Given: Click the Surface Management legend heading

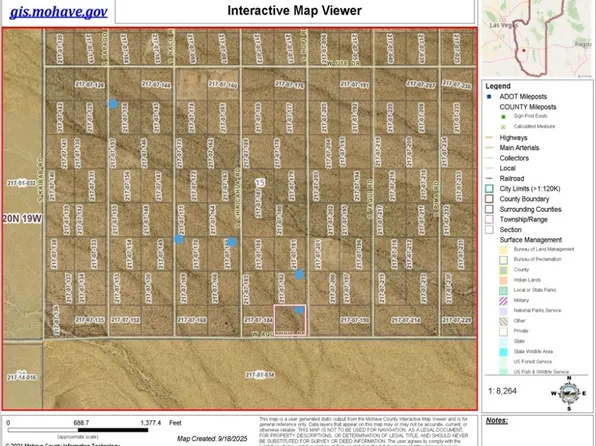Looking at the screenshot, I should pos(530,240).
